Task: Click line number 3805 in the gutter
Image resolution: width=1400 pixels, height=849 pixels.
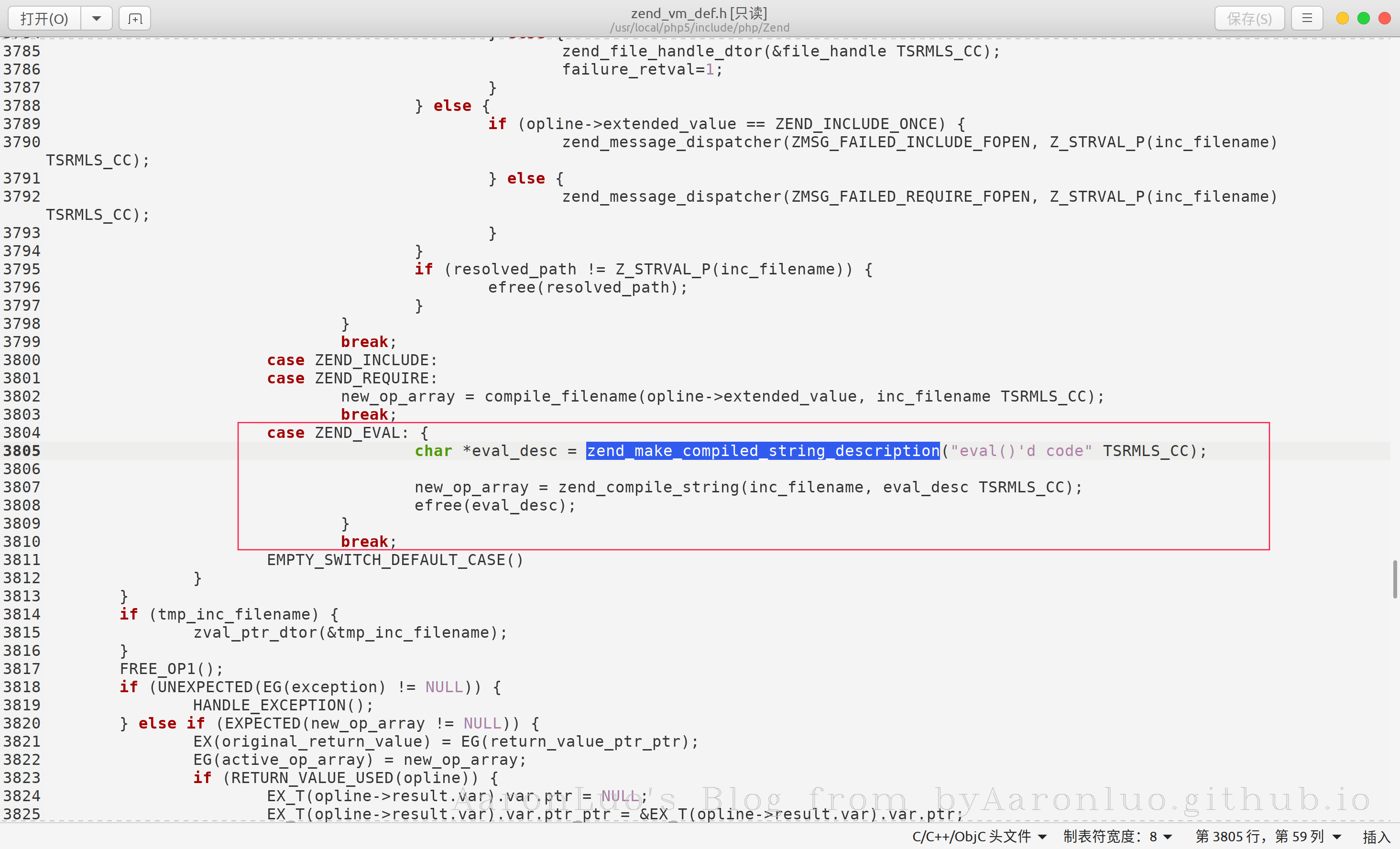Action: (22, 451)
